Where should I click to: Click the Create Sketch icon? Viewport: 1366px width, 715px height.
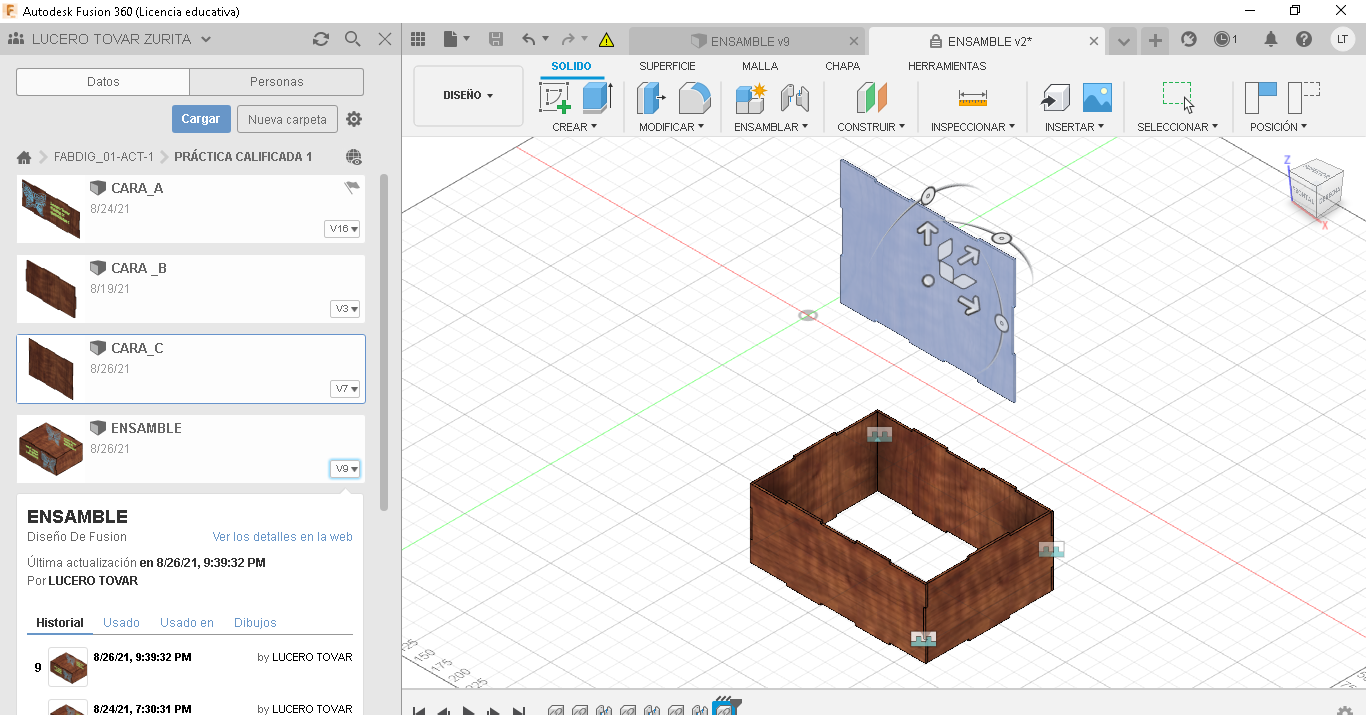tap(555, 98)
